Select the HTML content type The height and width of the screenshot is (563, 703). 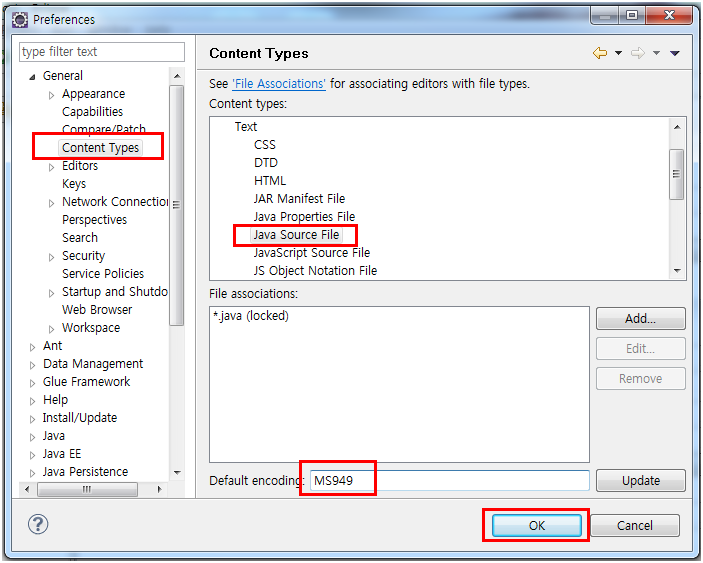click(x=270, y=181)
